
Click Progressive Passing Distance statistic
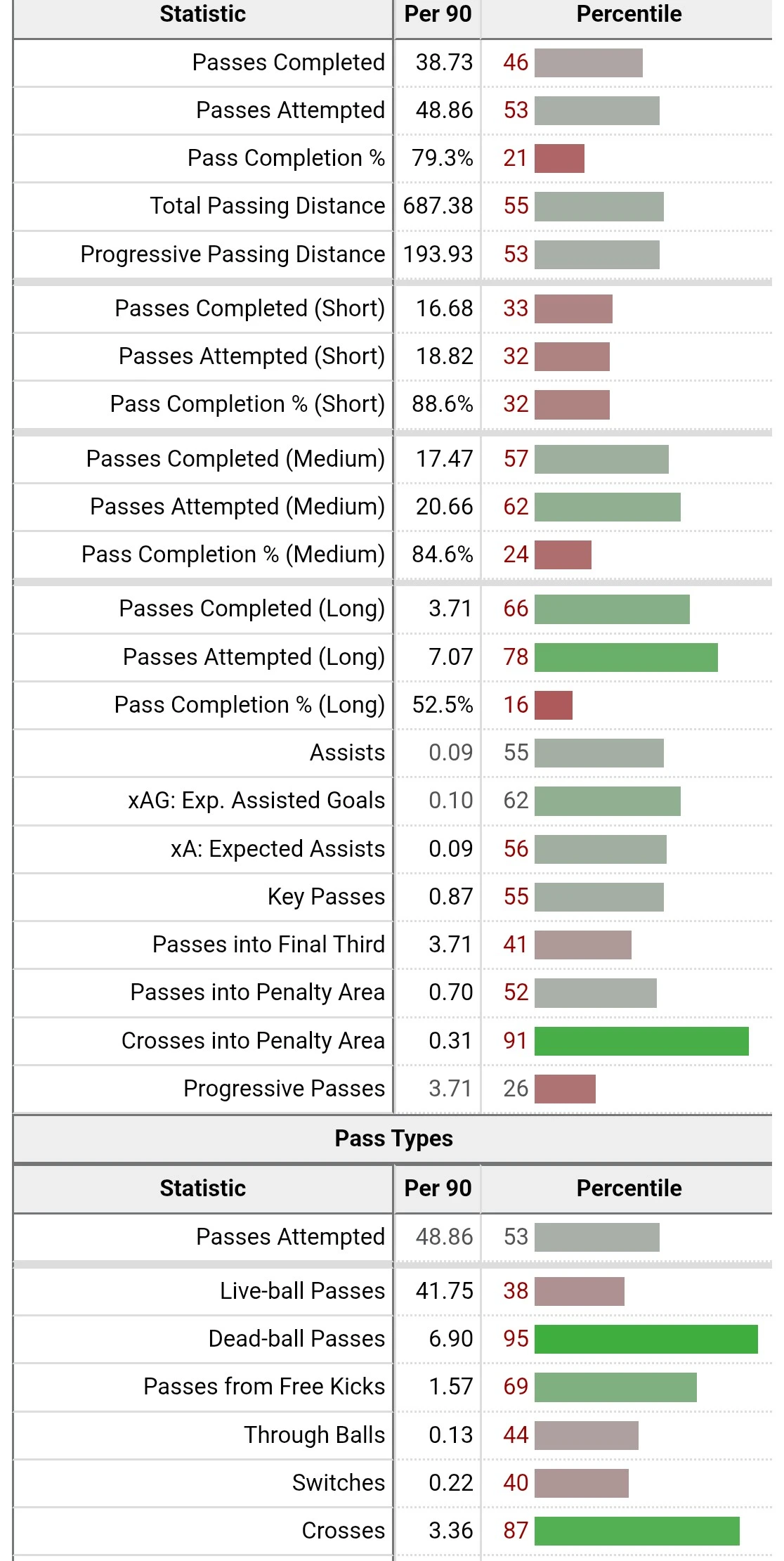(x=233, y=254)
